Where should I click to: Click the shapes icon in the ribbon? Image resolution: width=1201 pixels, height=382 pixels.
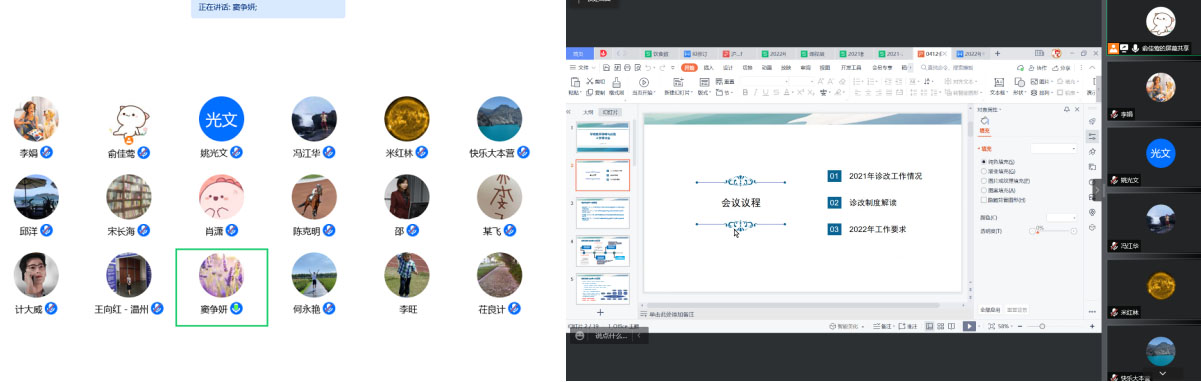click(x=1020, y=82)
